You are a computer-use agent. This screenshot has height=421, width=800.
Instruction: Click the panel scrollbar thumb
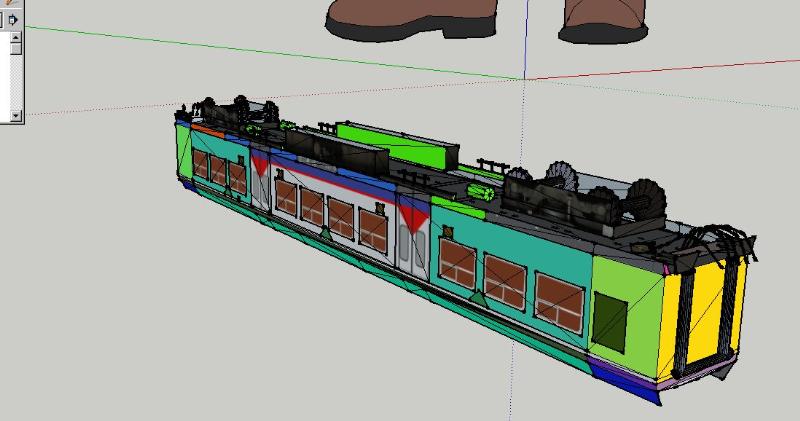(x=16, y=49)
